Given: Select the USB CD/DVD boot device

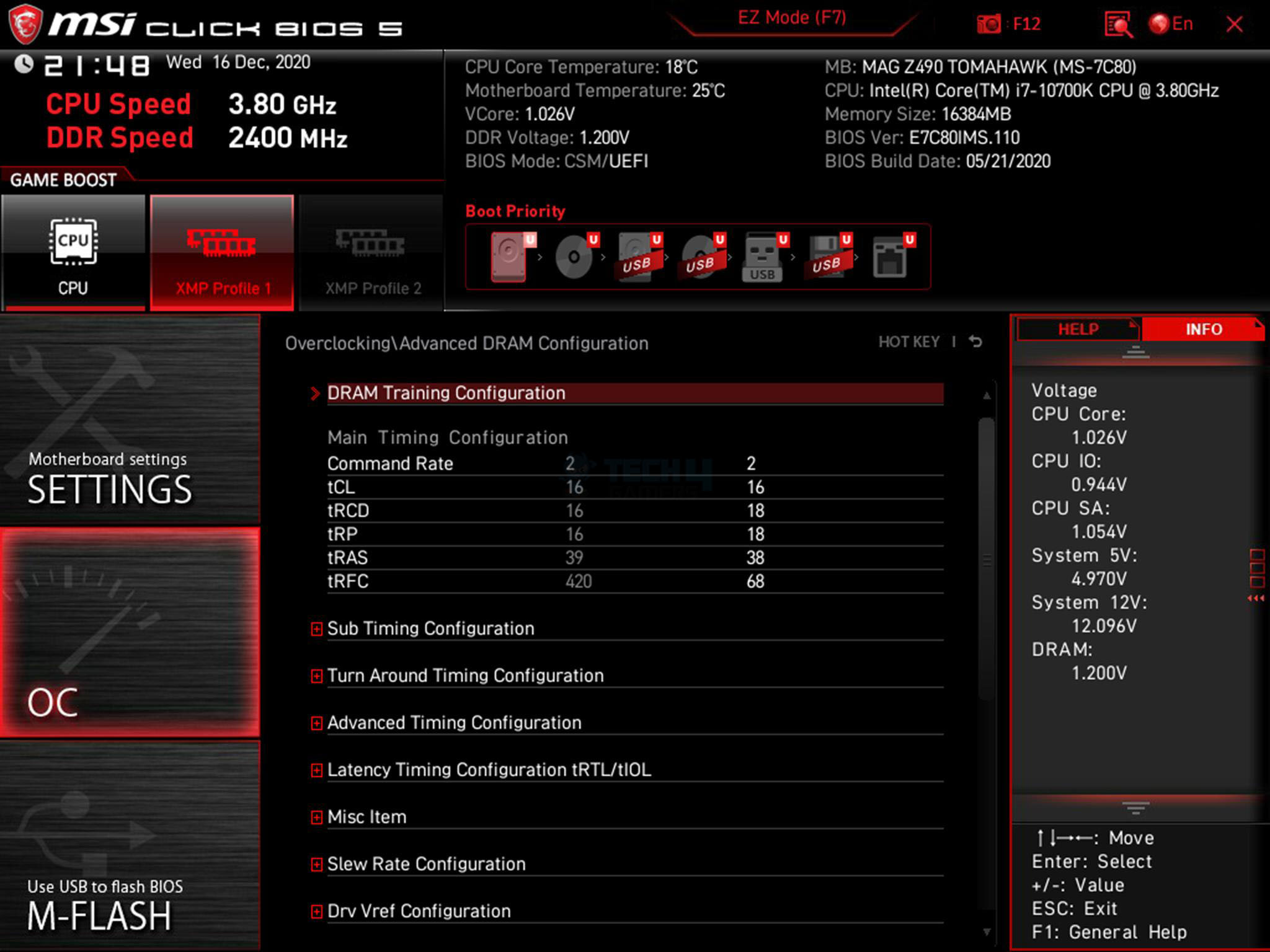Looking at the screenshot, I should pyautogui.click(x=702, y=257).
